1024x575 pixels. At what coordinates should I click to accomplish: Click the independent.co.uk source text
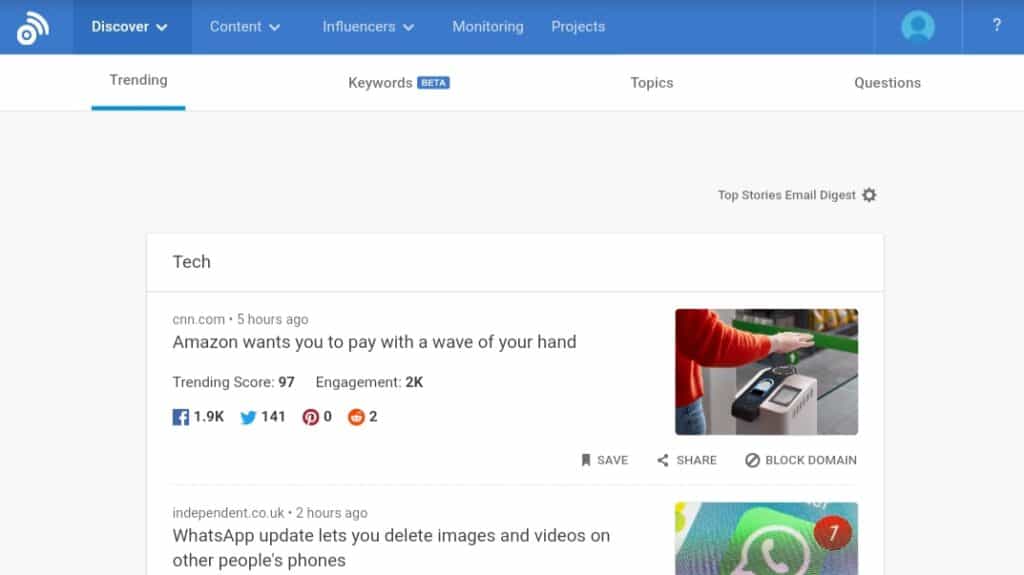(x=228, y=513)
